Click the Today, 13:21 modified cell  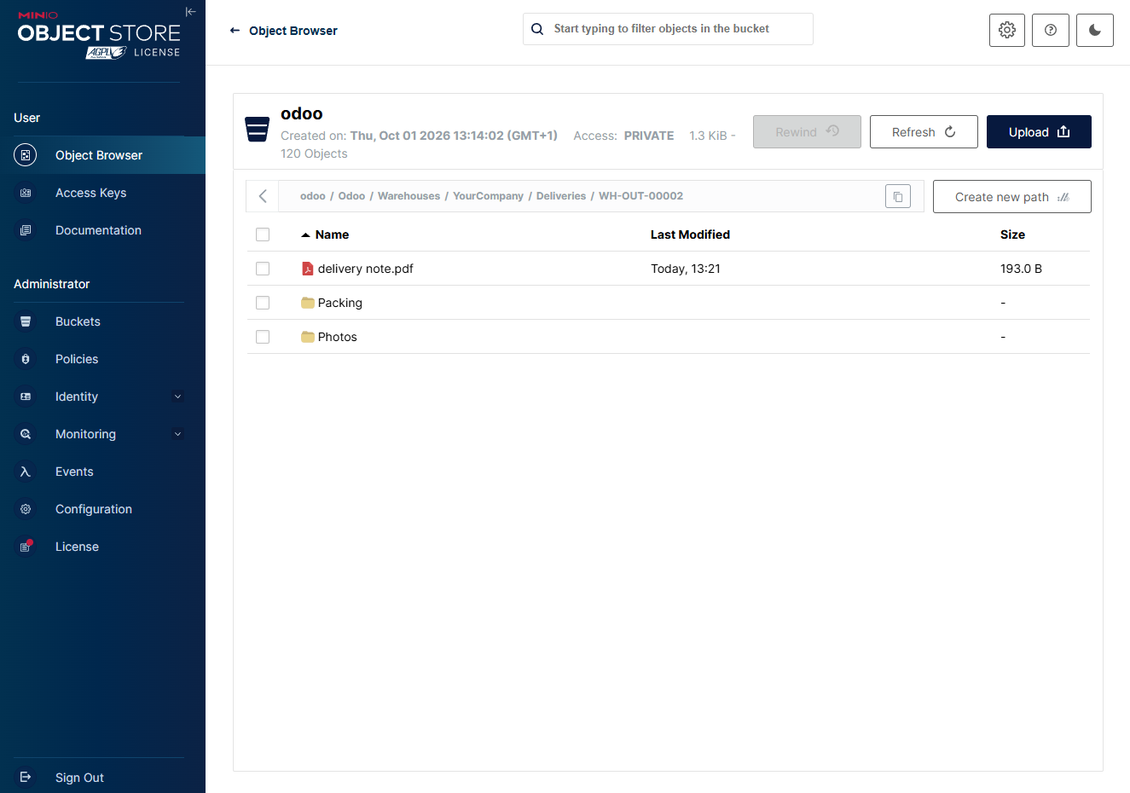pos(685,268)
